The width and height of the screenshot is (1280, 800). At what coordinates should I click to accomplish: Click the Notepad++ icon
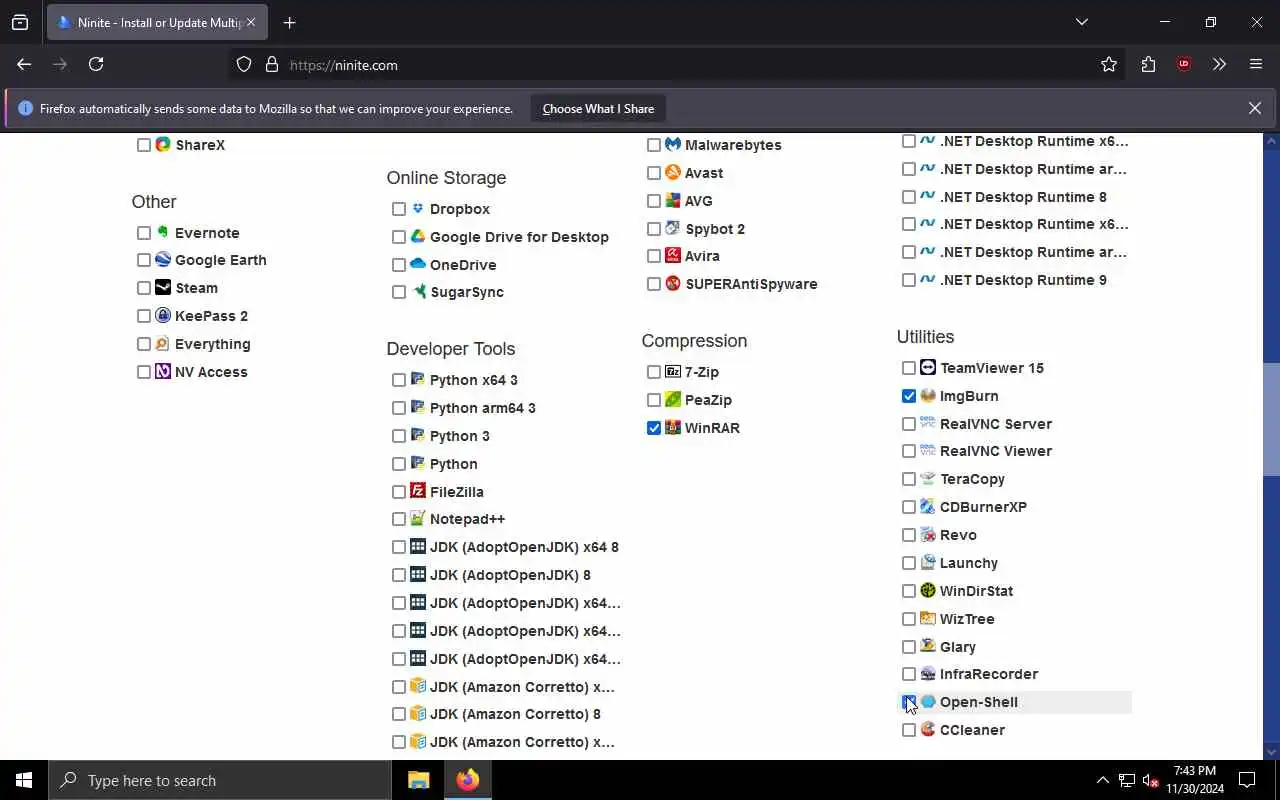[418, 519]
